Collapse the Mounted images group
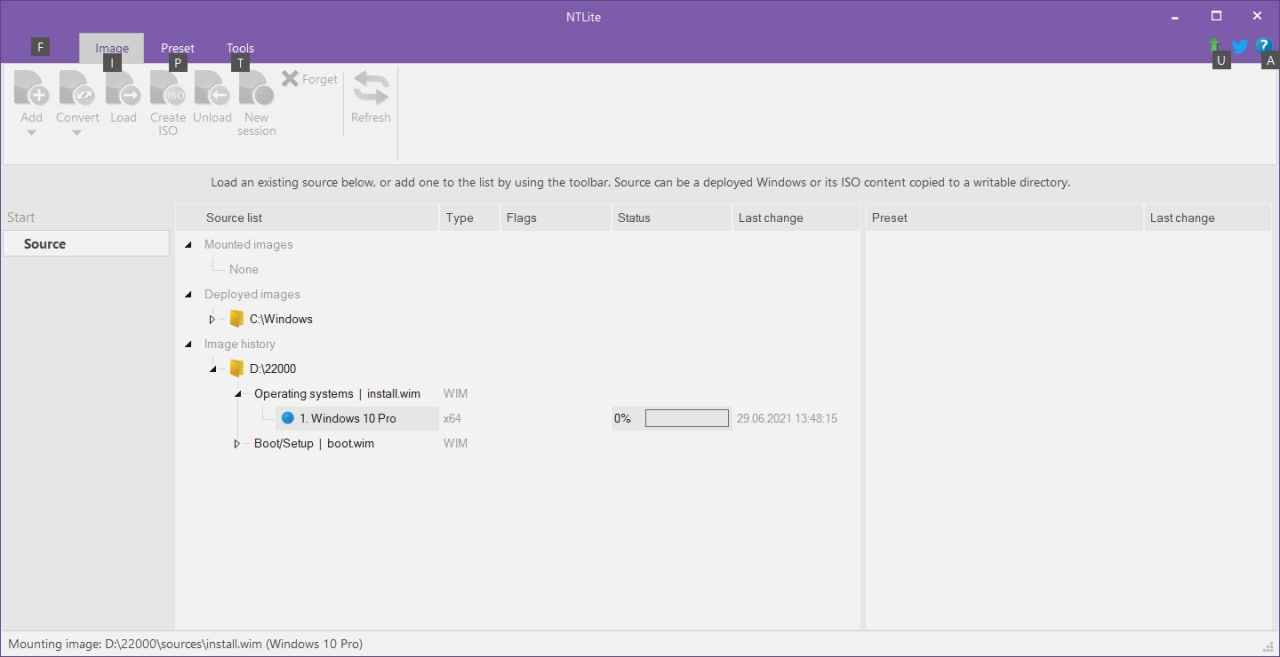Viewport: 1280px width, 657px height. [x=189, y=244]
